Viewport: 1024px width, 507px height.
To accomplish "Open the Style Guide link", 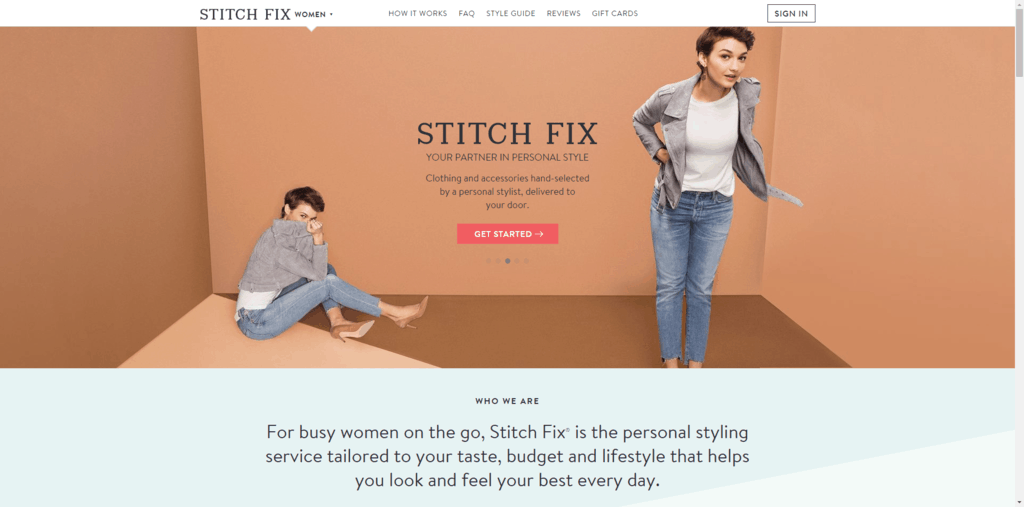I will (x=510, y=13).
